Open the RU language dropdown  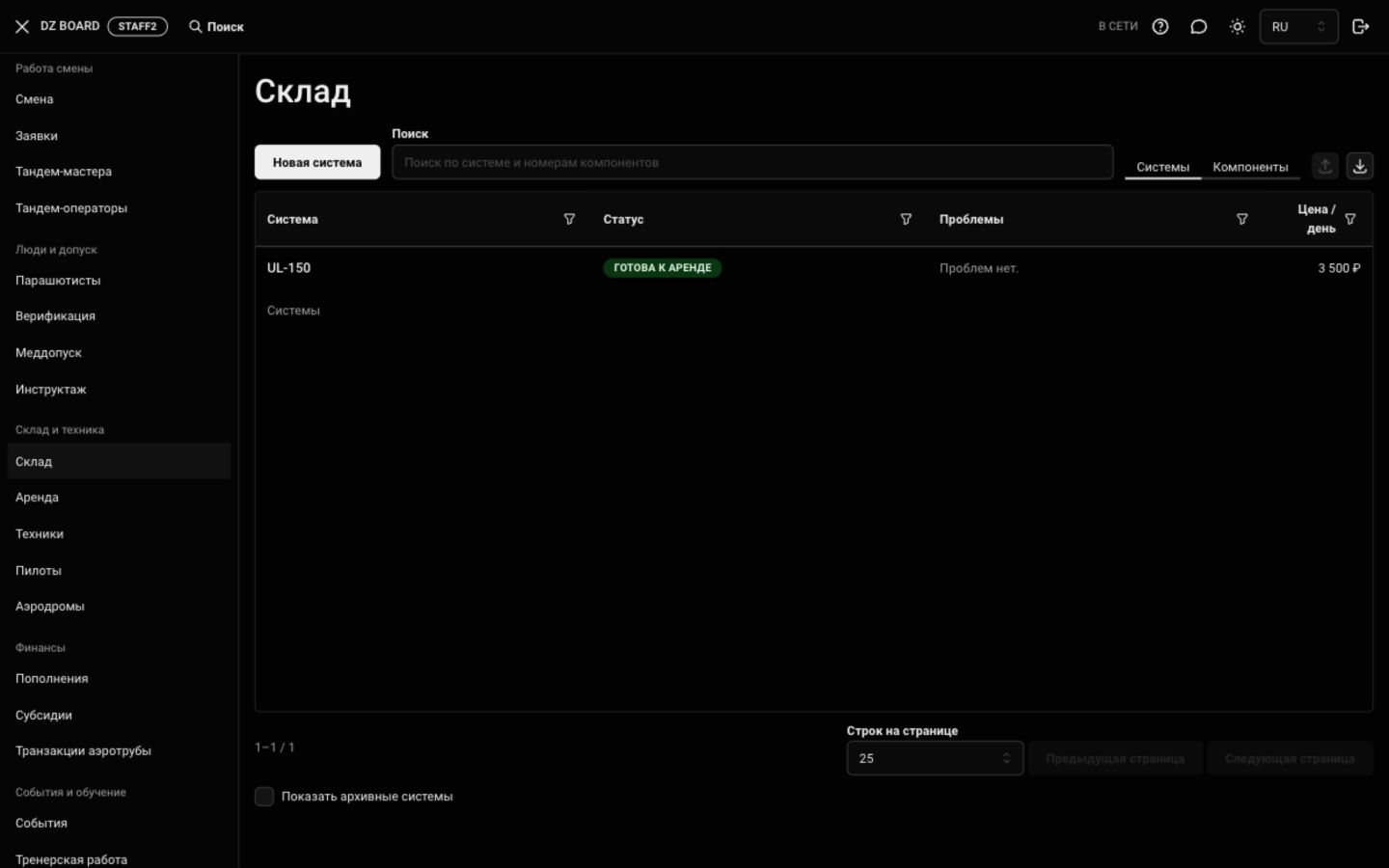pos(1298,27)
